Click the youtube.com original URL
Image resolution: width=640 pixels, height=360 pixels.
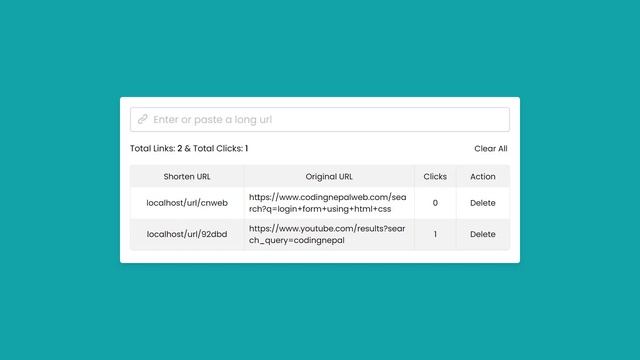click(327, 234)
